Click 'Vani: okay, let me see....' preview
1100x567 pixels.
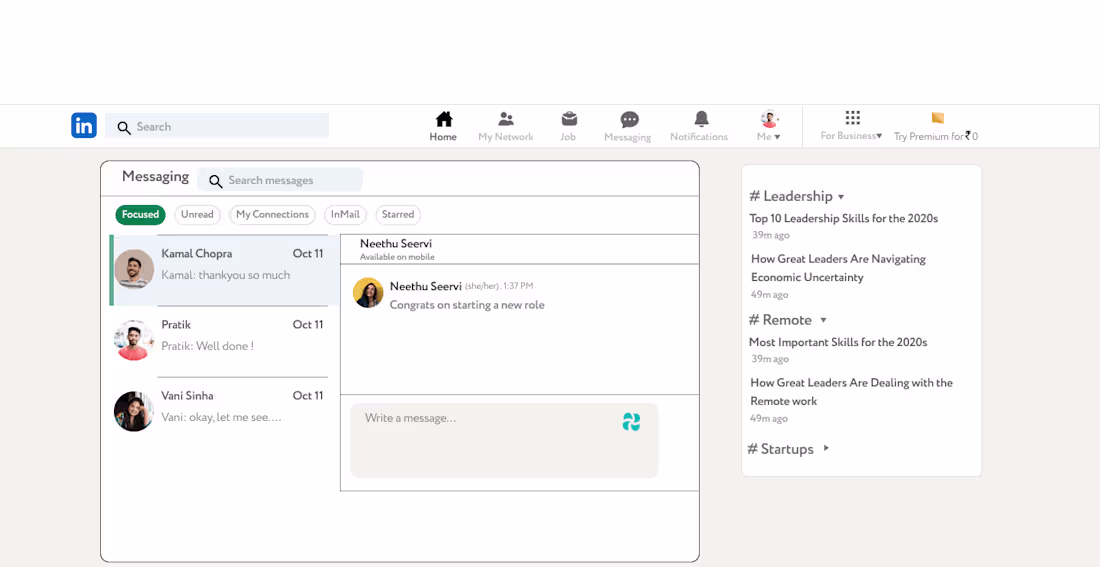[222, 418]
